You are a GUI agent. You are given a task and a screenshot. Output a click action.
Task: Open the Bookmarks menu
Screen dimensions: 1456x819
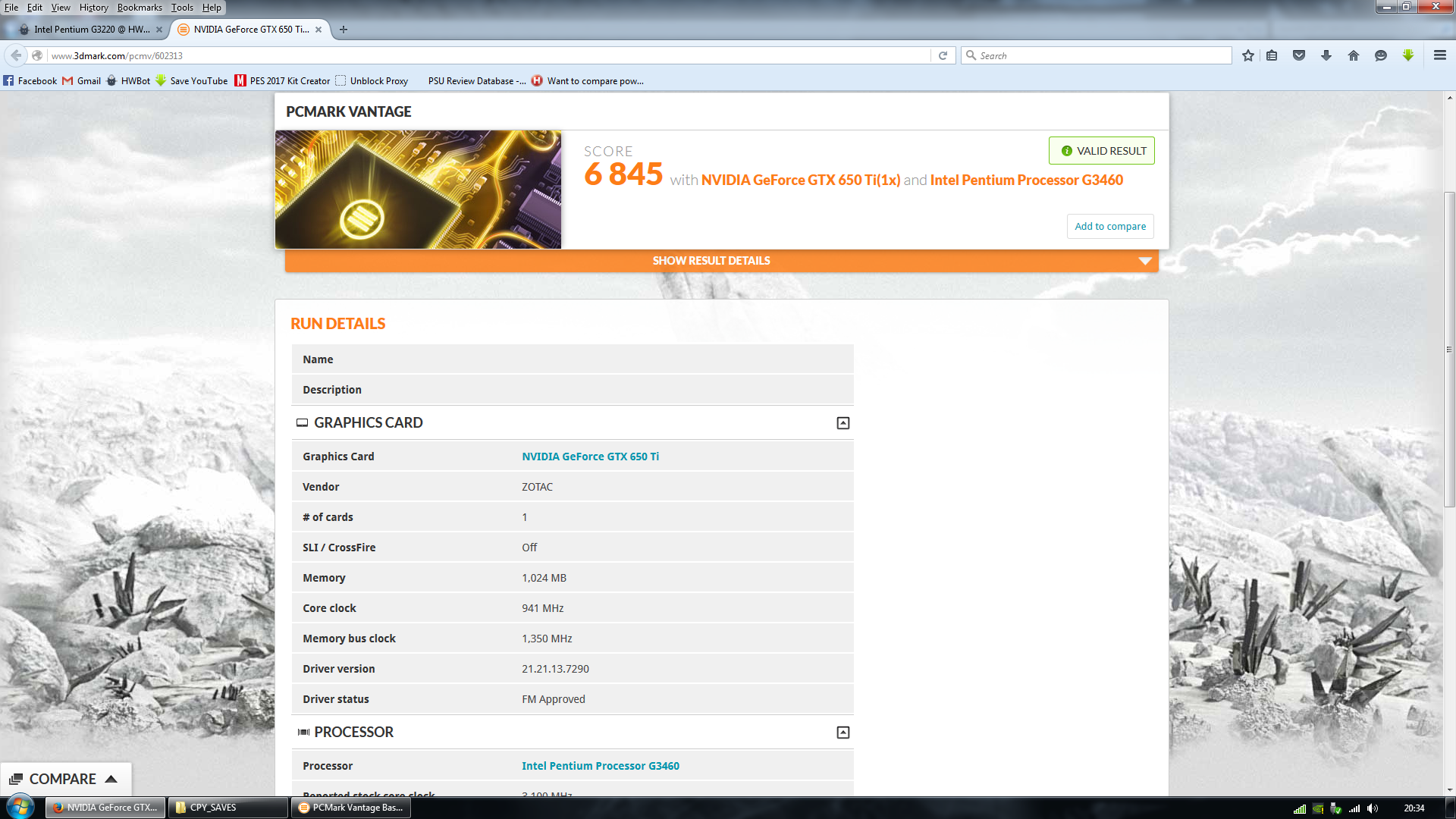(140, 8)
